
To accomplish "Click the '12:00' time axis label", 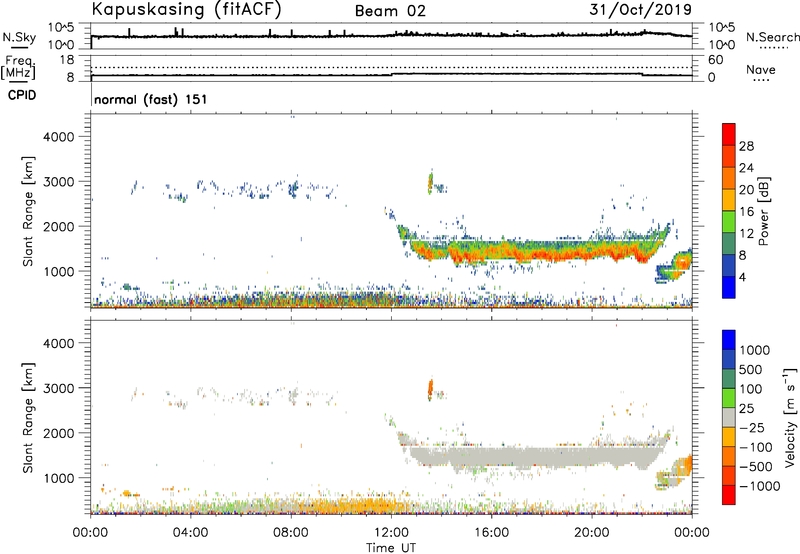I will pyautogui.click(x=391, y=533).
